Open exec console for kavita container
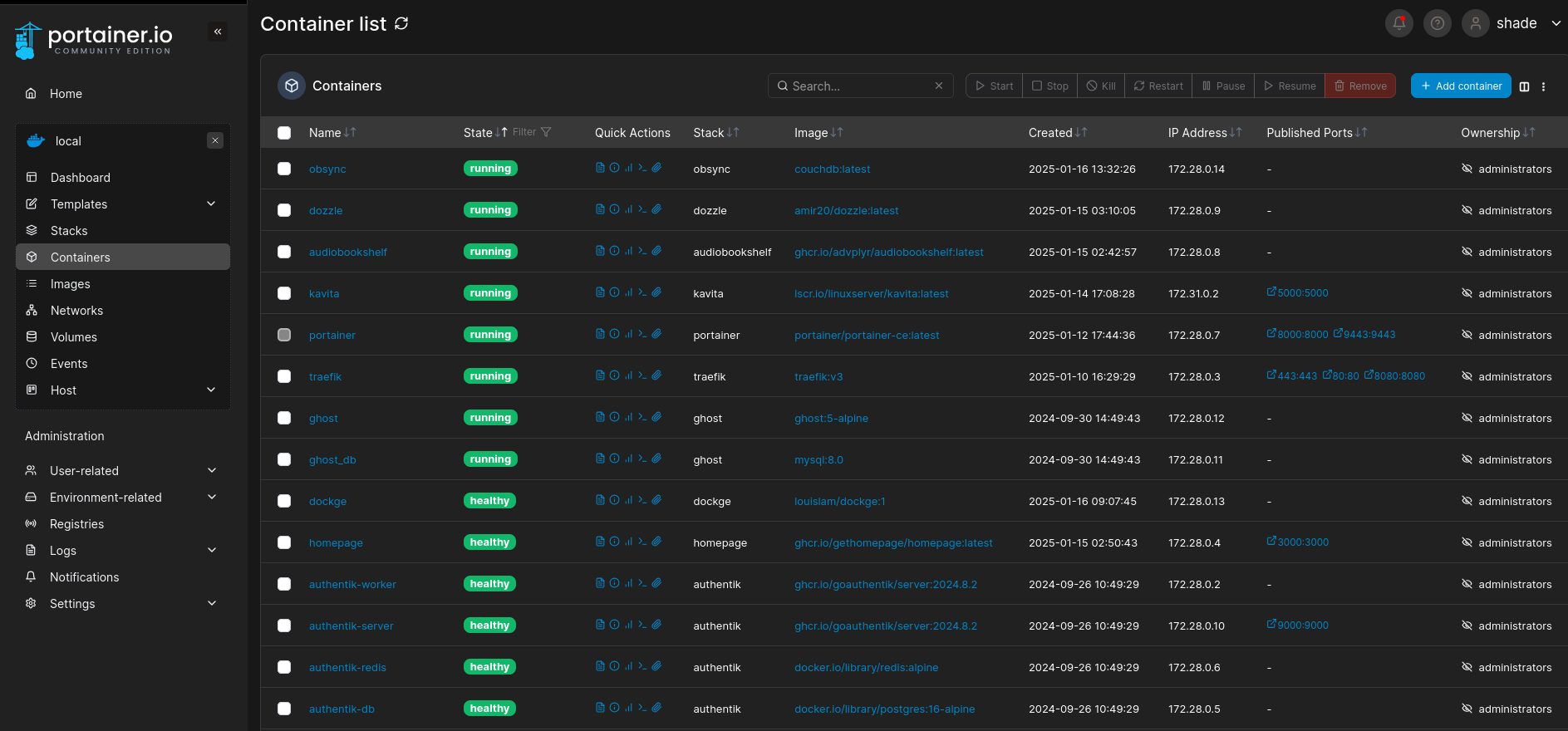 (642, 292)
